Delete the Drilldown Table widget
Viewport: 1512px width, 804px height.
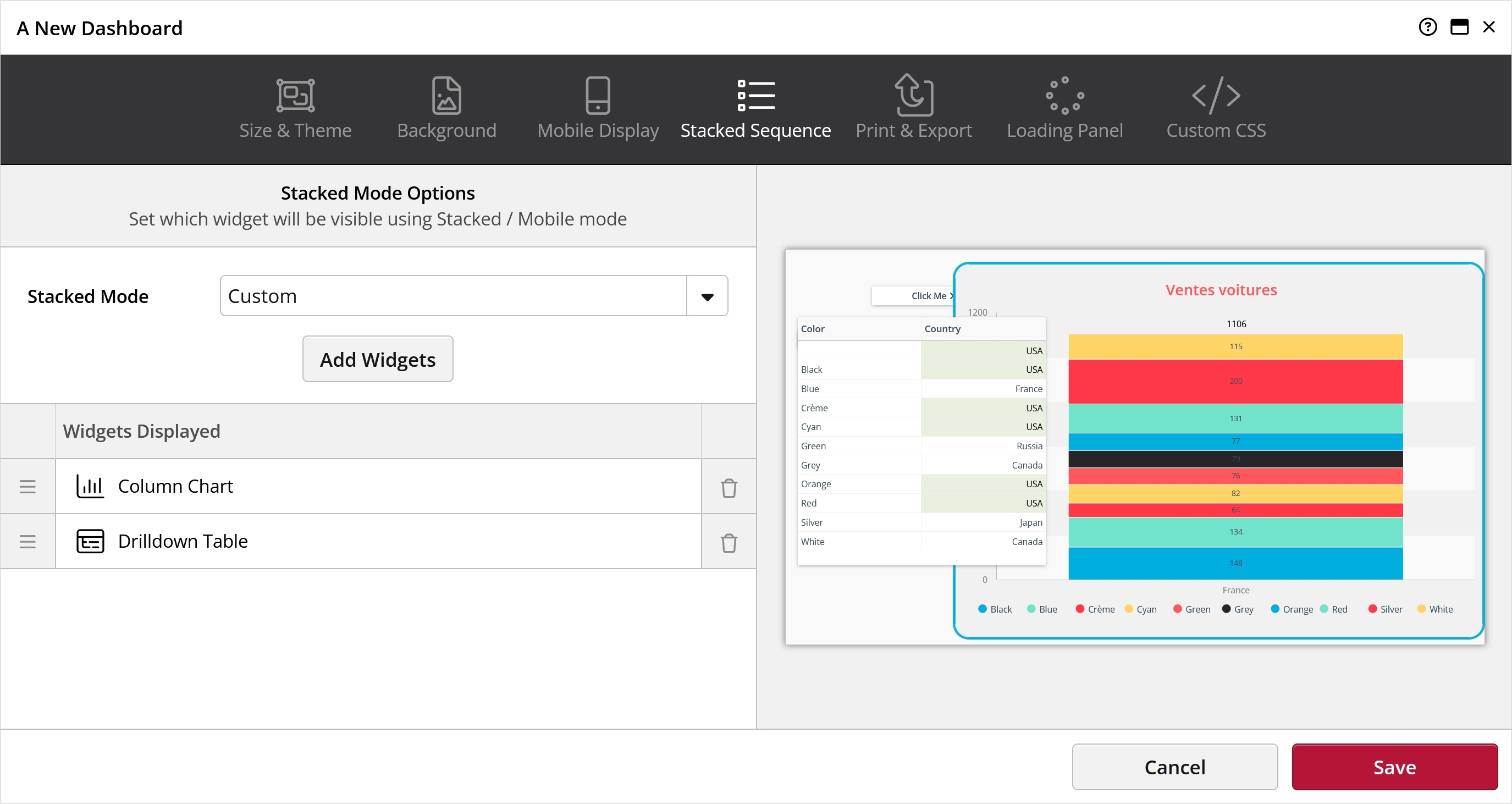729,542
